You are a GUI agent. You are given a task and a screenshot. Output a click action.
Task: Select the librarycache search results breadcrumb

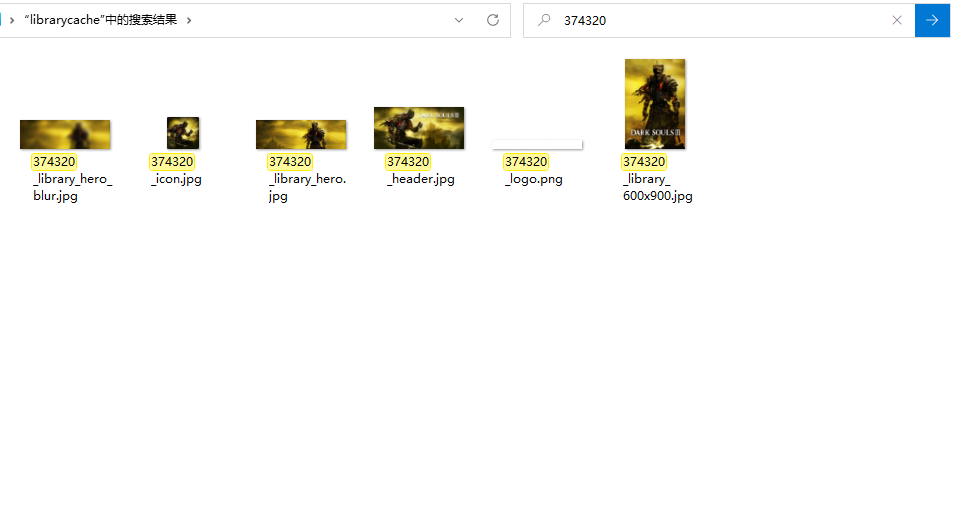(x=101, y=20)
